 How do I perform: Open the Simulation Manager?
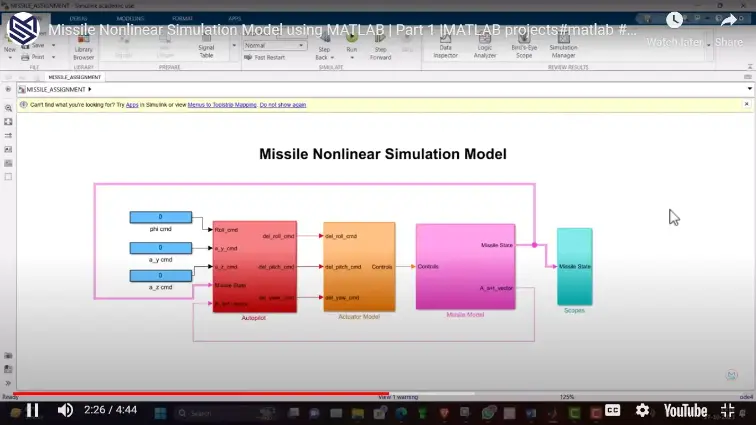coord(563,50)
